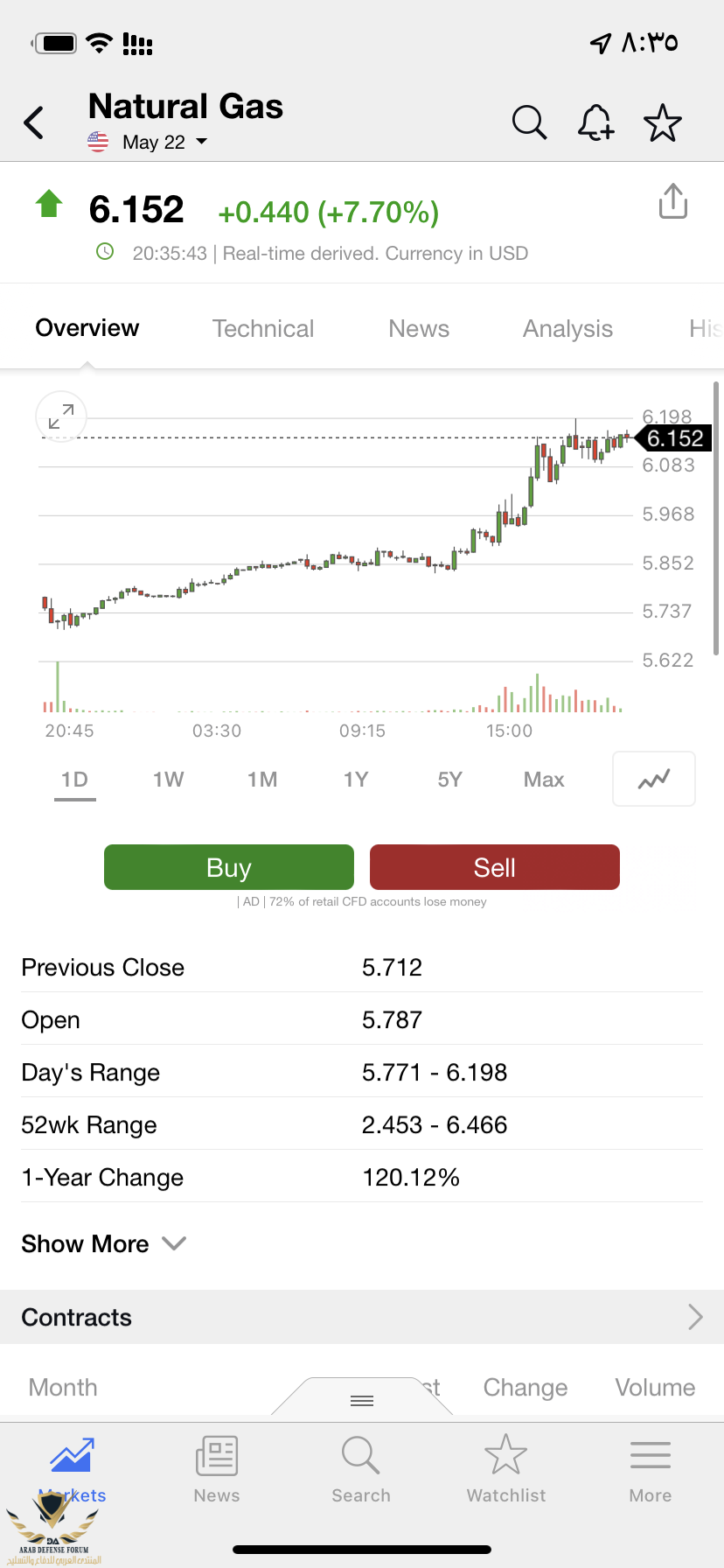Go to the Analysis tab
The height and width of the screenshot is (1568, 724).
point(567,329)
